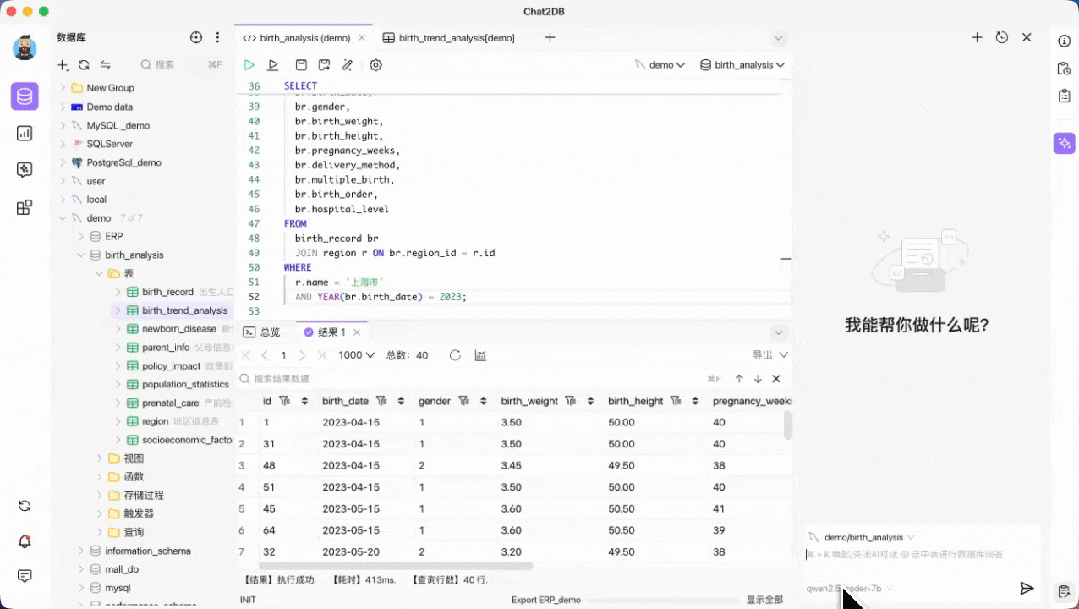Collapse the demo connection
Image resolution: width=1079 pixels, height=609 pixels.
tap(63, 218)
